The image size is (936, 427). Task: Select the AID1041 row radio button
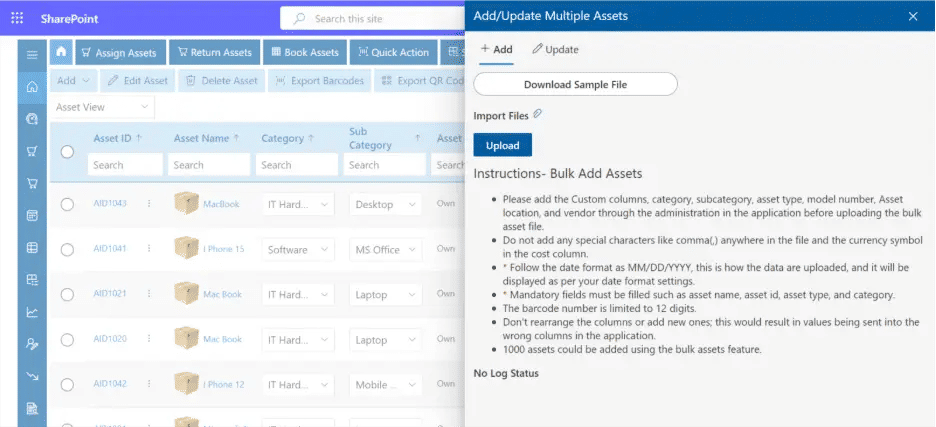[67, 250]
